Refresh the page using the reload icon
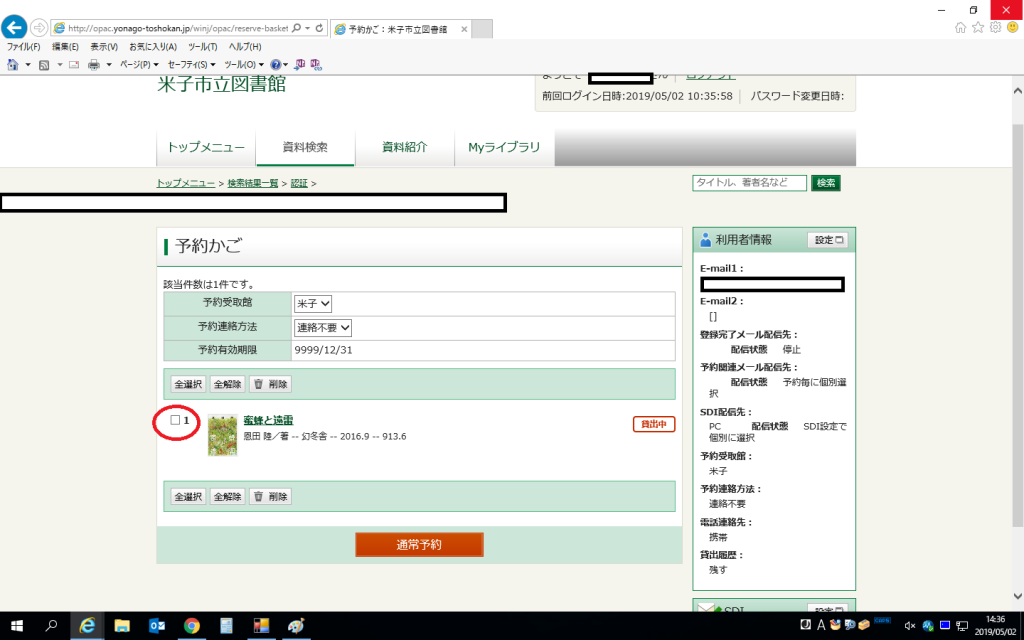Image resolution: width=1024 pixels, height=640 pixels. pos(319,28)
